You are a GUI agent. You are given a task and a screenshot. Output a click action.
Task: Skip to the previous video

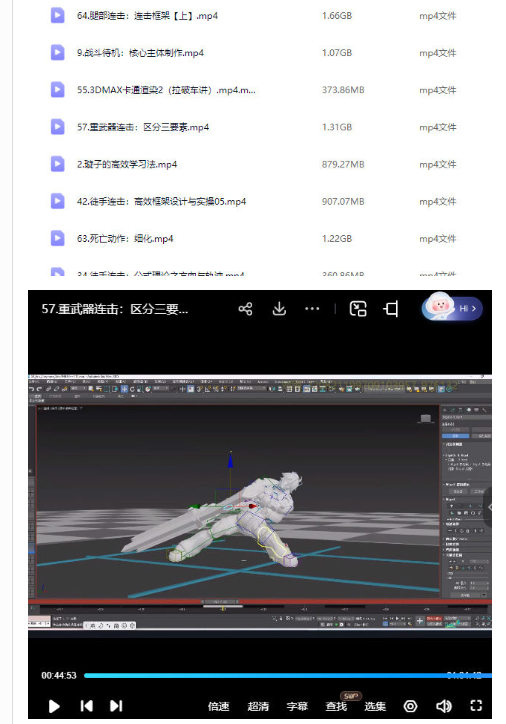coord(86,706)
